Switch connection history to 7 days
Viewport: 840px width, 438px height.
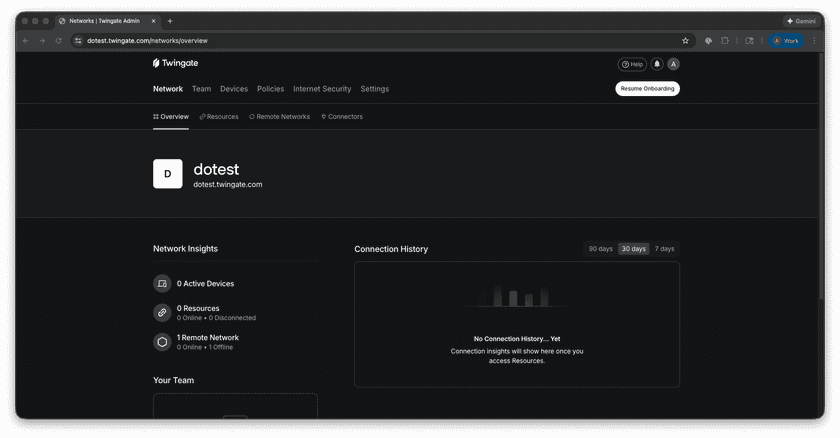pyautogui.click(x=664, y=249)
